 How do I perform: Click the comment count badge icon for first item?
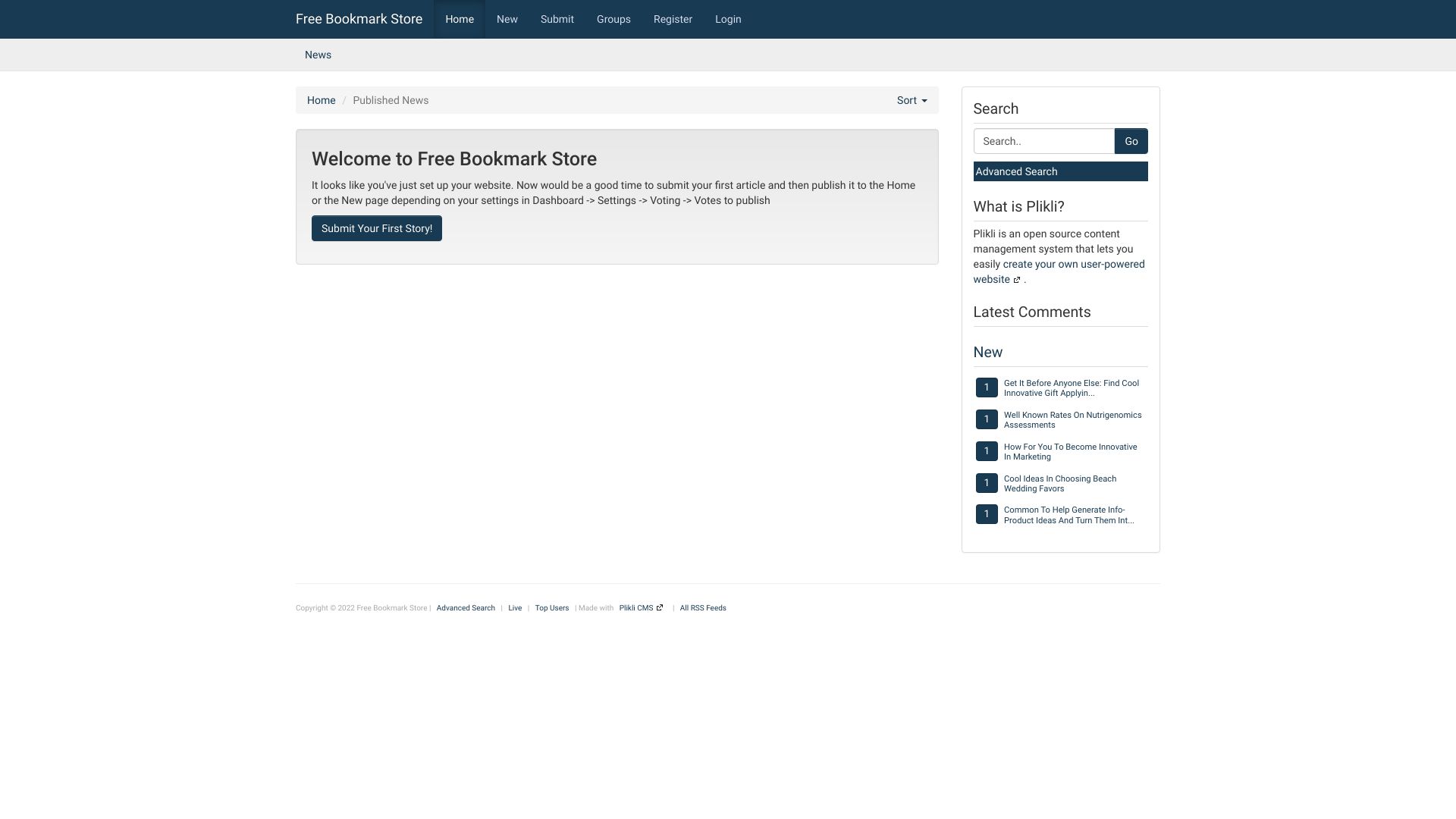pyautogui.click(x=986, y=387)
